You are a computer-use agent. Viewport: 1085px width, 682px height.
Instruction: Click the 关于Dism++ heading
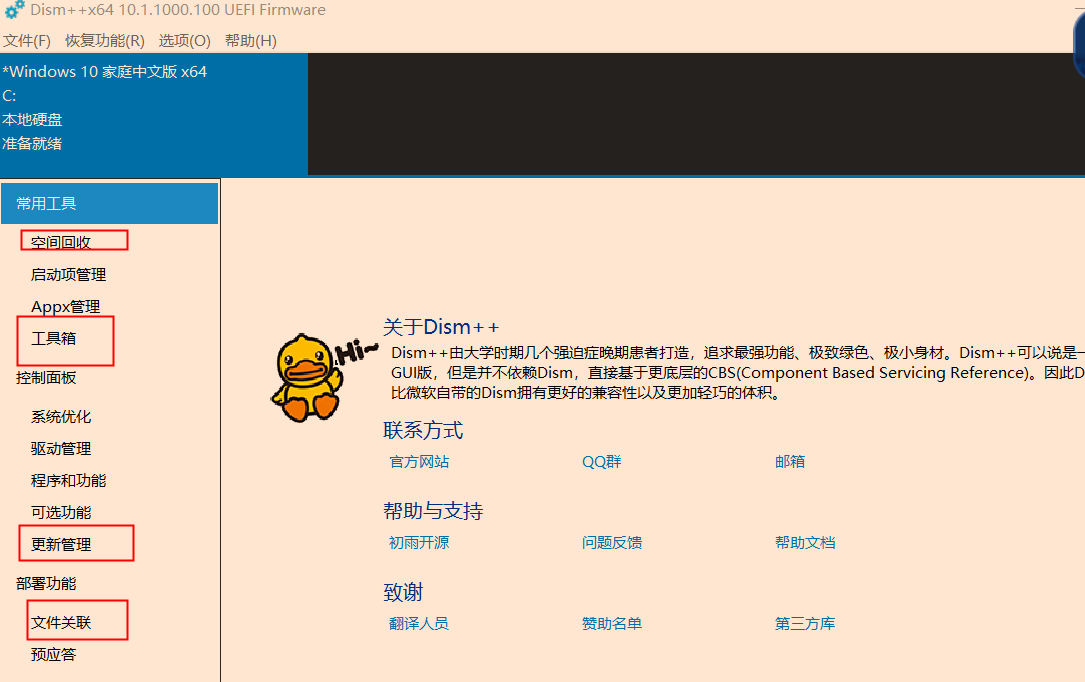[441, 326]
